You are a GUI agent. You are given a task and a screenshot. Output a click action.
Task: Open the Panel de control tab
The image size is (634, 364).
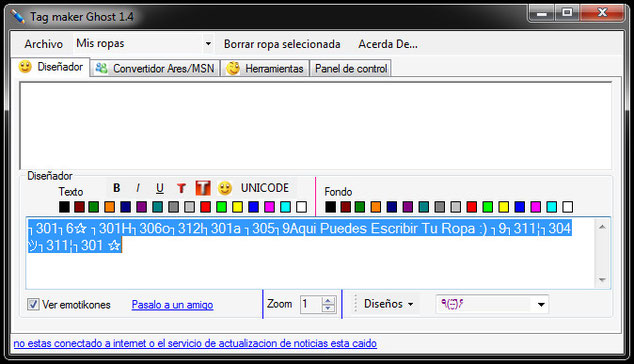[x=351, y=68]
